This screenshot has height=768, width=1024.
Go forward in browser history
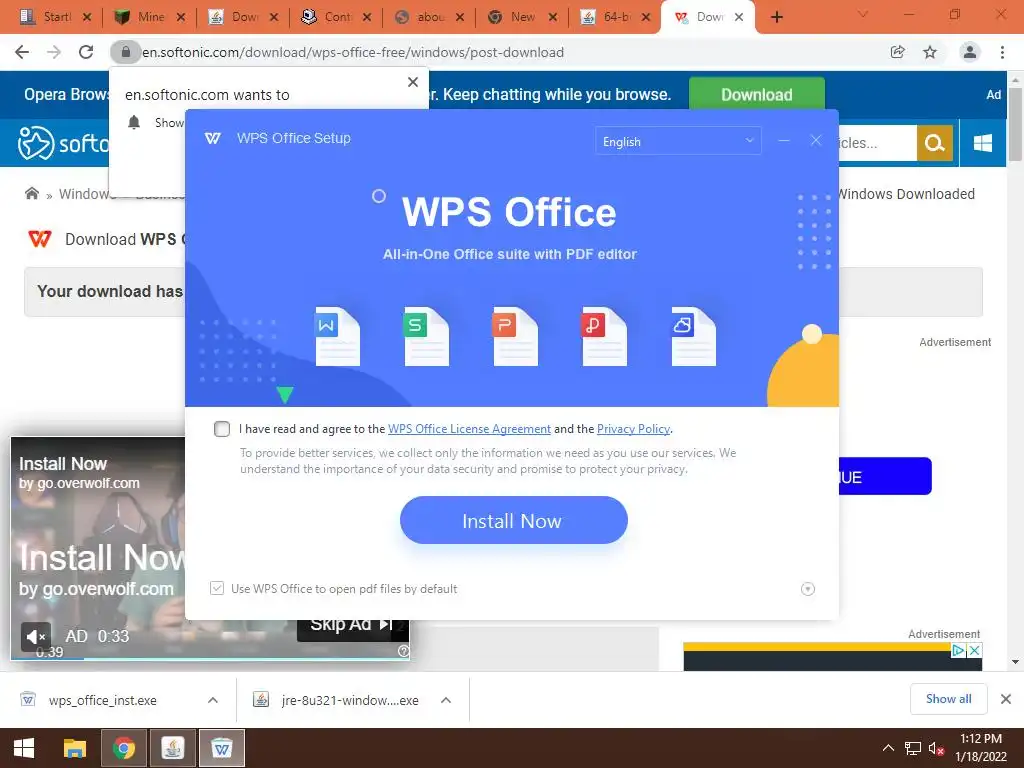54,52
